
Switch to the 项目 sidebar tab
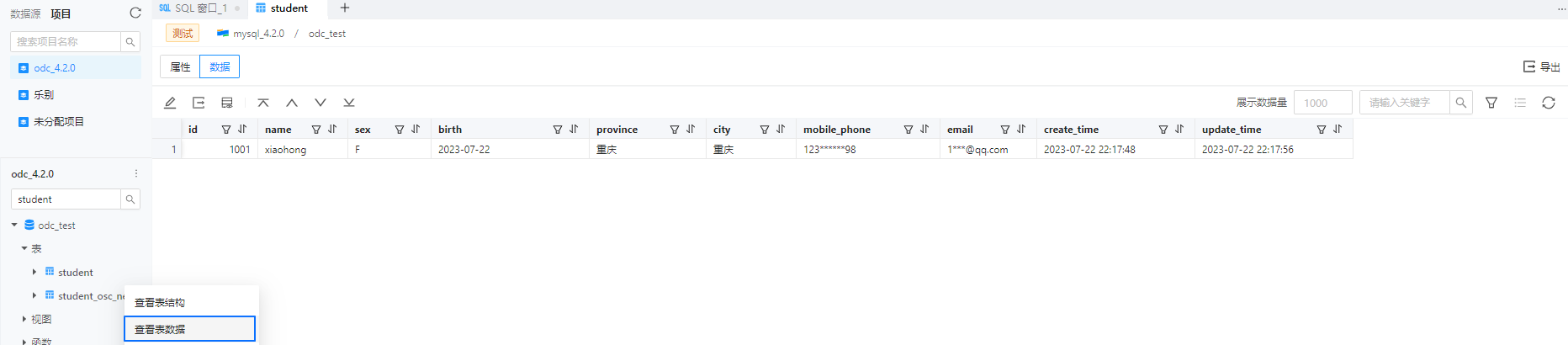coord(61,13)
